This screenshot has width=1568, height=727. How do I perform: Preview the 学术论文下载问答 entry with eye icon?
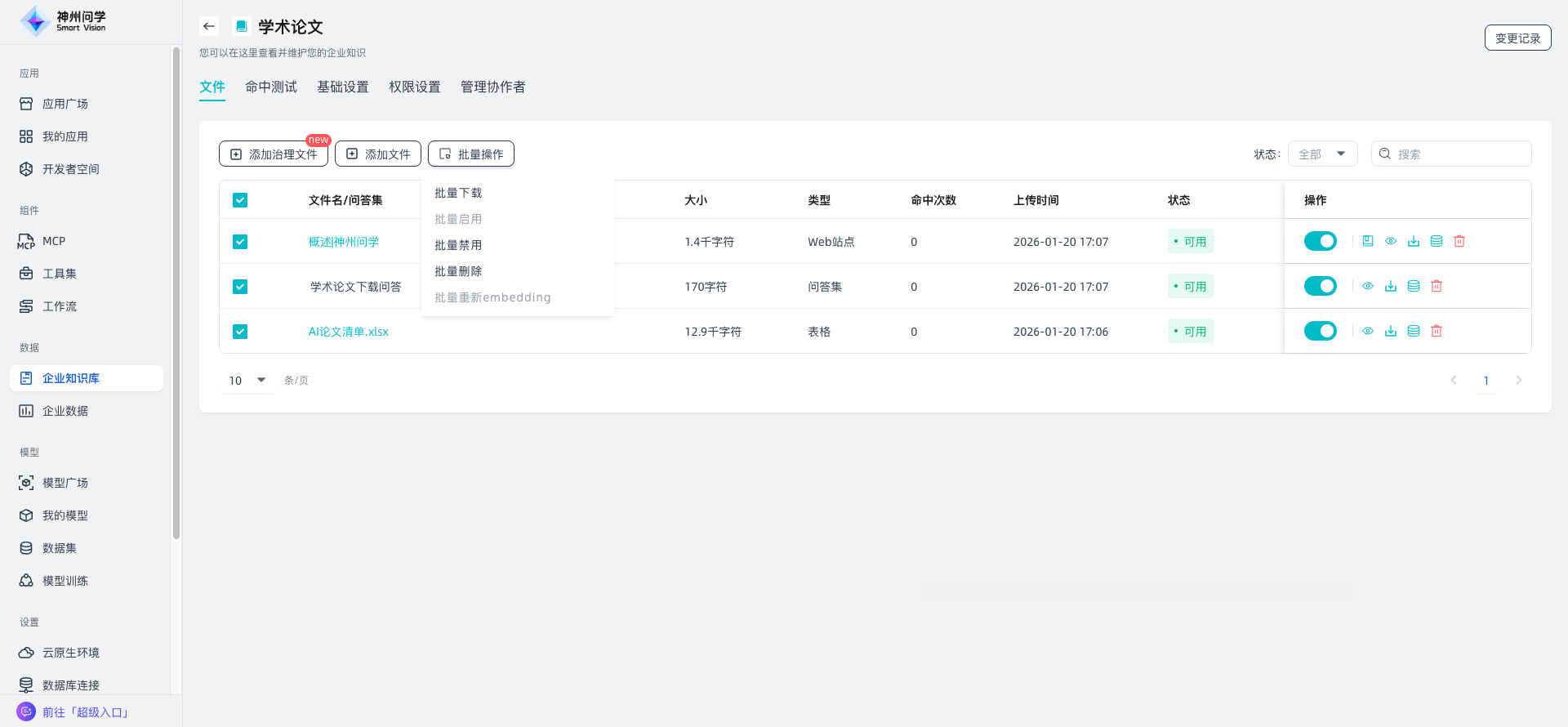coord(1368,286)
